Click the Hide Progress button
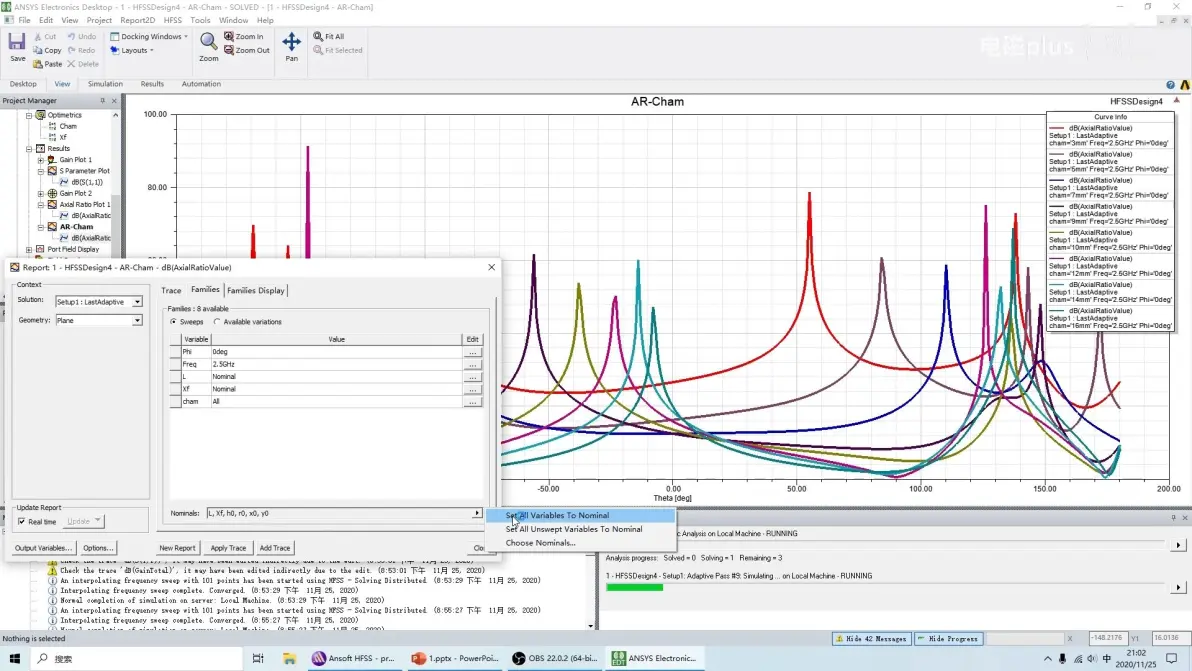The height and width of the screenshot is (671, 1192). [x=948, y=639]
